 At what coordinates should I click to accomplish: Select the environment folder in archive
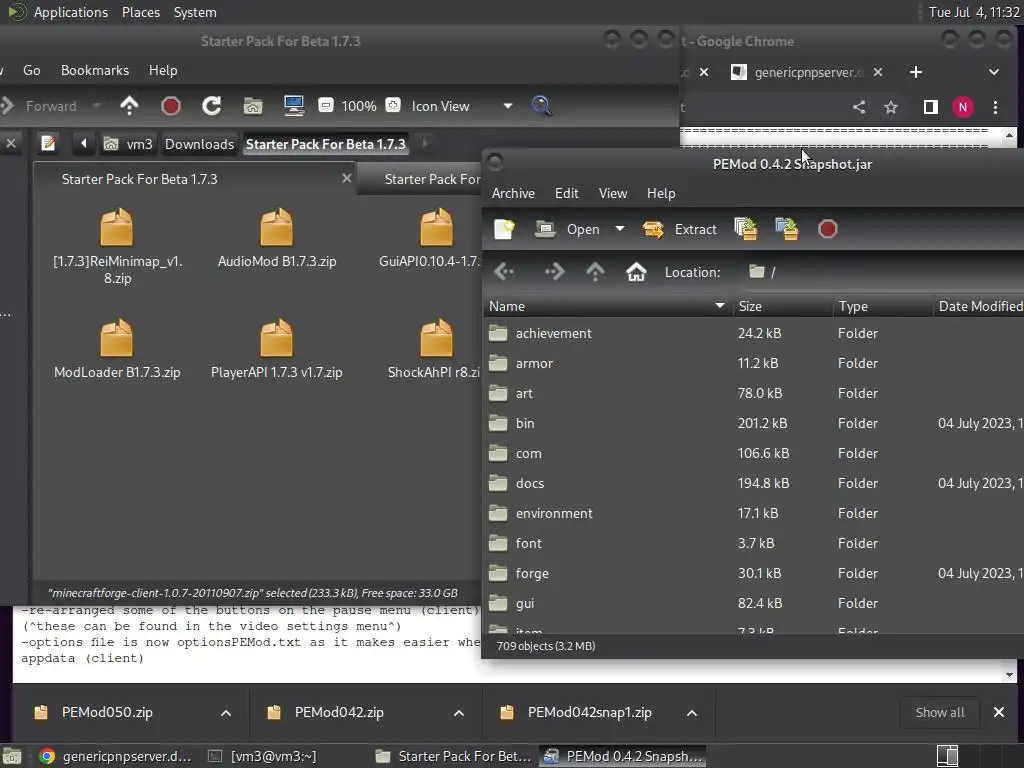pyautogui.click(x=754, y=513)
